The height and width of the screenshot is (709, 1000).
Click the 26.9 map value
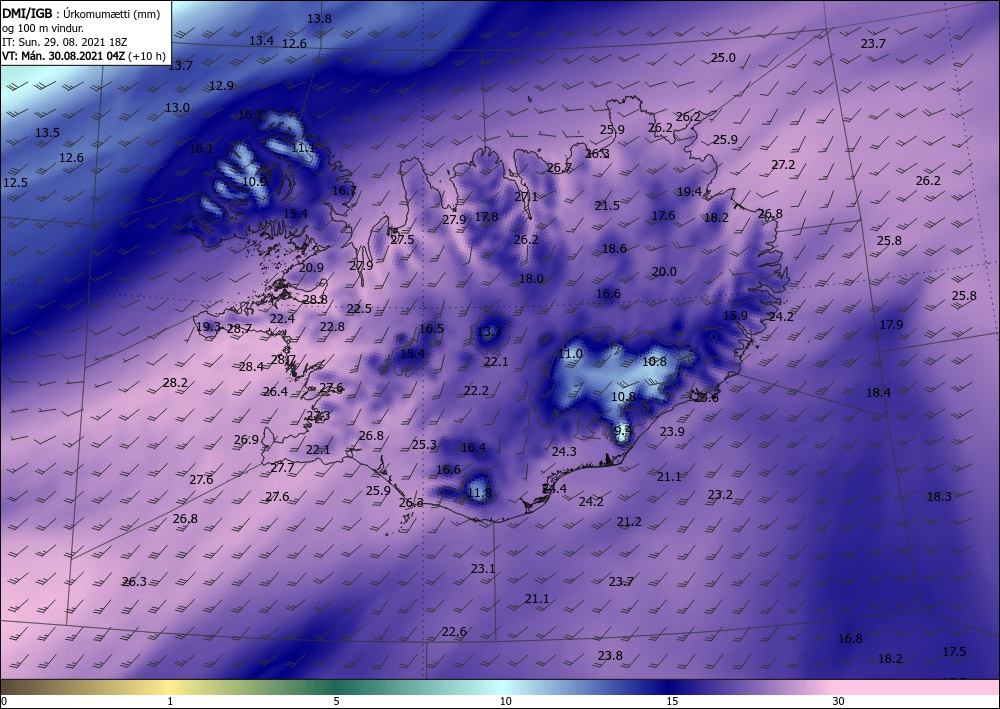(x=246, y=439)
